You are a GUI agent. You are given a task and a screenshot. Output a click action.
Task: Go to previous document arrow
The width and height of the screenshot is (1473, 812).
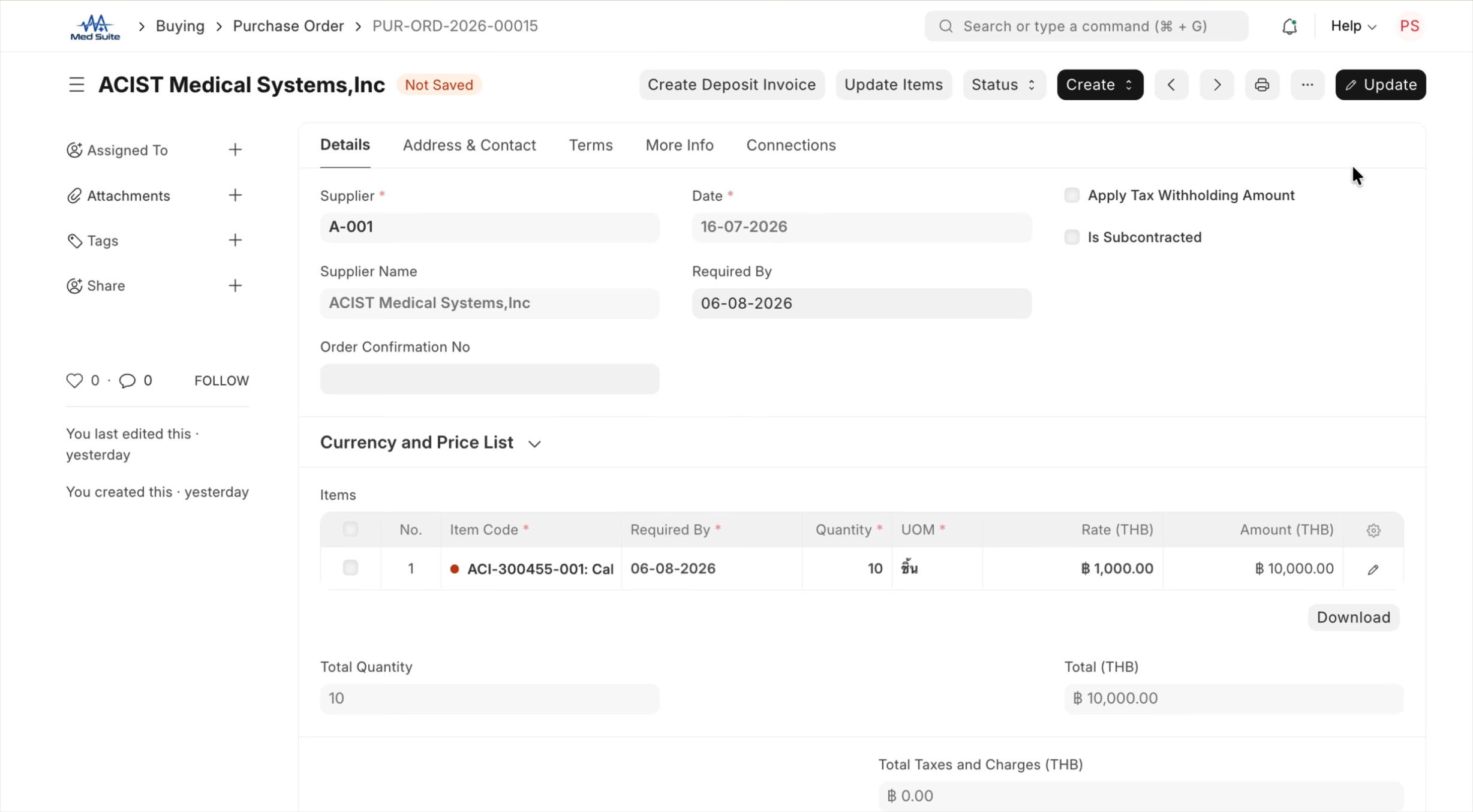(x=1171, y=85)
